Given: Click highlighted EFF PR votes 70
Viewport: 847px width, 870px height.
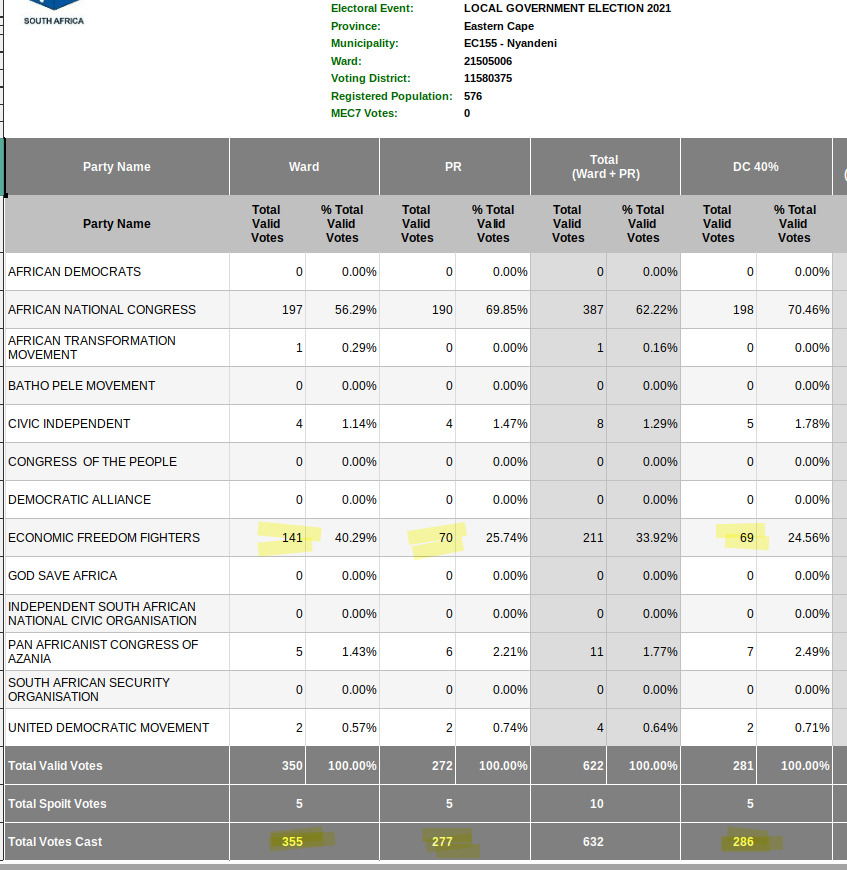Looking at the screenshot, I should (x=446, y=538).
